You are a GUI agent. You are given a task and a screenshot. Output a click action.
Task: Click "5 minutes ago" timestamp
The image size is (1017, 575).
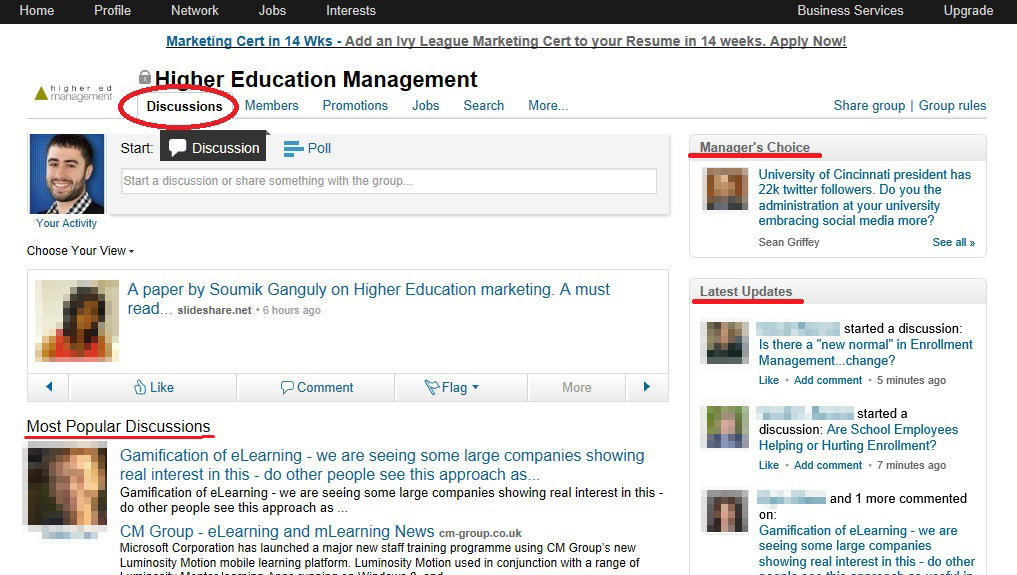pos(911,381)
